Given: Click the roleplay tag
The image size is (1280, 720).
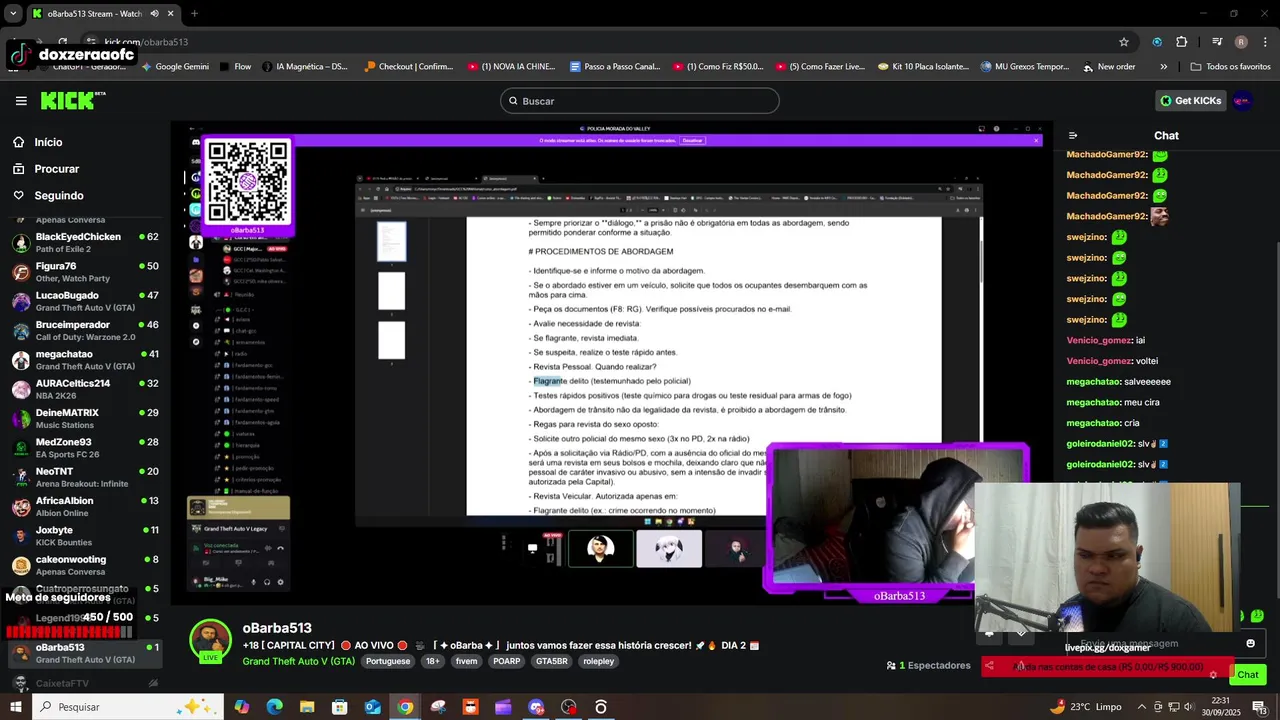Looking at the screenshot, I should click(x=598, y=662).
